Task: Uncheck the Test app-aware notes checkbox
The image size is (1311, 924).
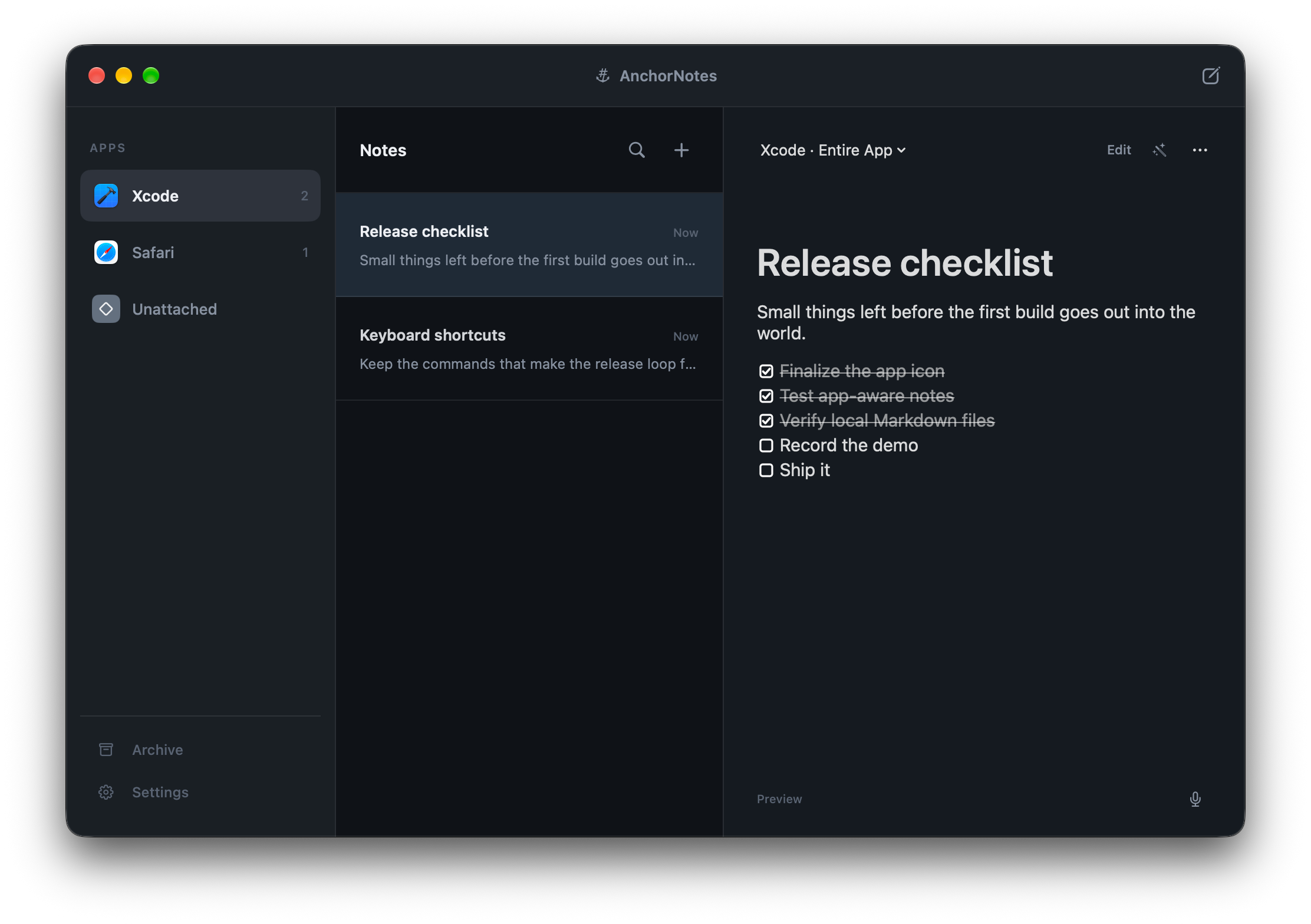Action: pyautogui.click(x=766, y=396)
